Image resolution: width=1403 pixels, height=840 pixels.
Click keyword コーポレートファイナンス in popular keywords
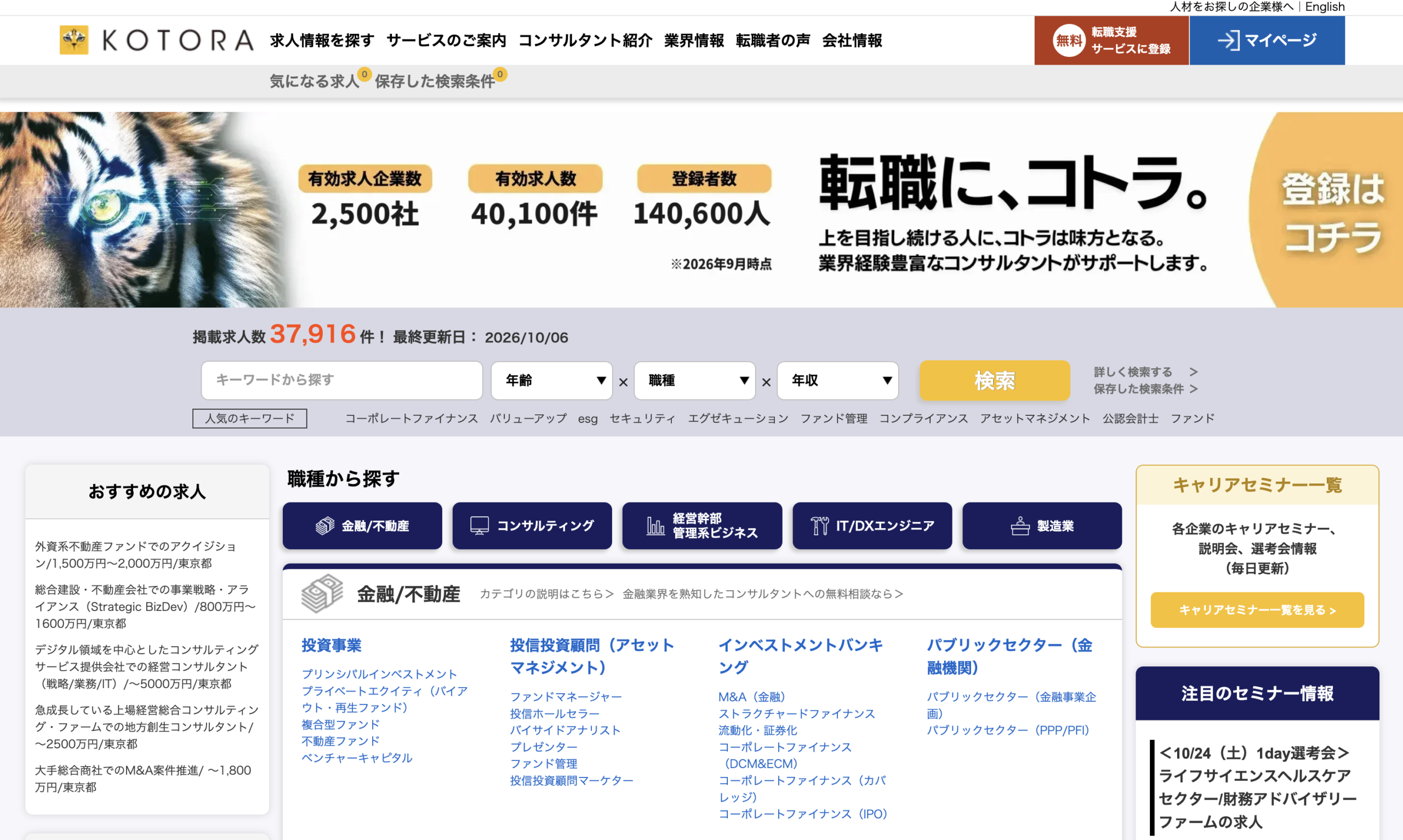pyautogui.click(x=412, y=418)
